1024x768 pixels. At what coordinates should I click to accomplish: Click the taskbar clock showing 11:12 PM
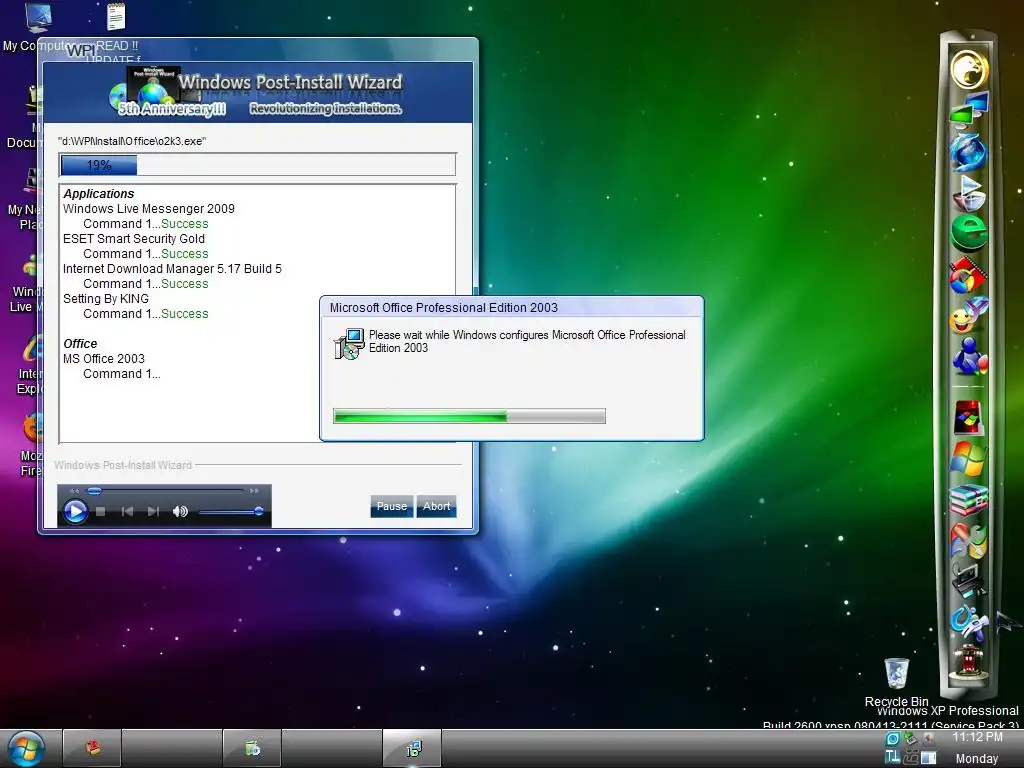(x=977, y=737)
